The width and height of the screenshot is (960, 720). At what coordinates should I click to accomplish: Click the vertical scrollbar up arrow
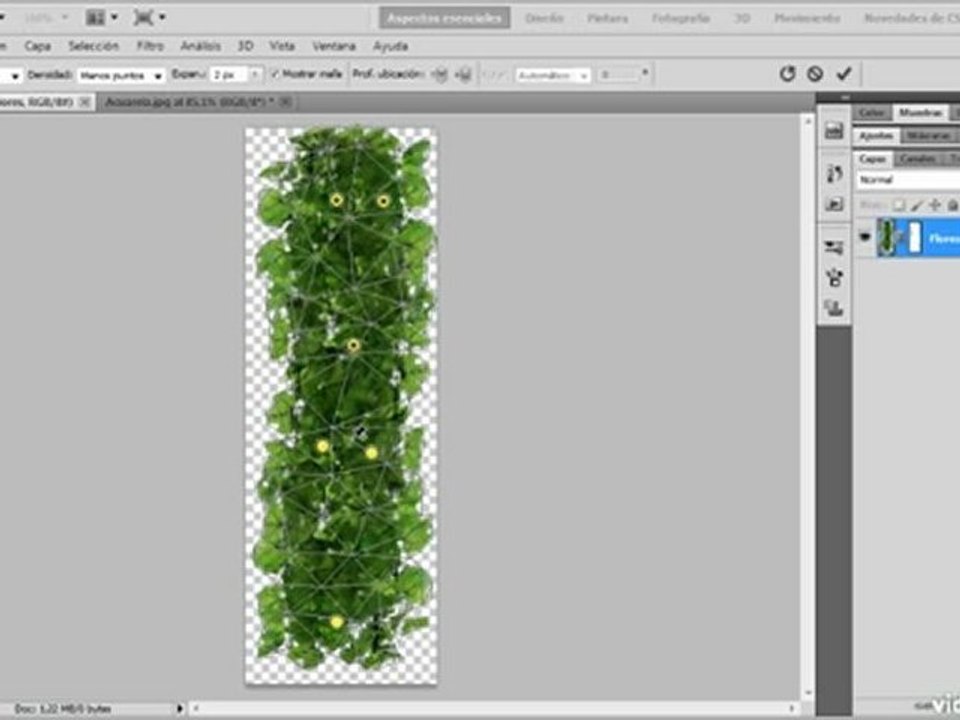tap(808, 121)
